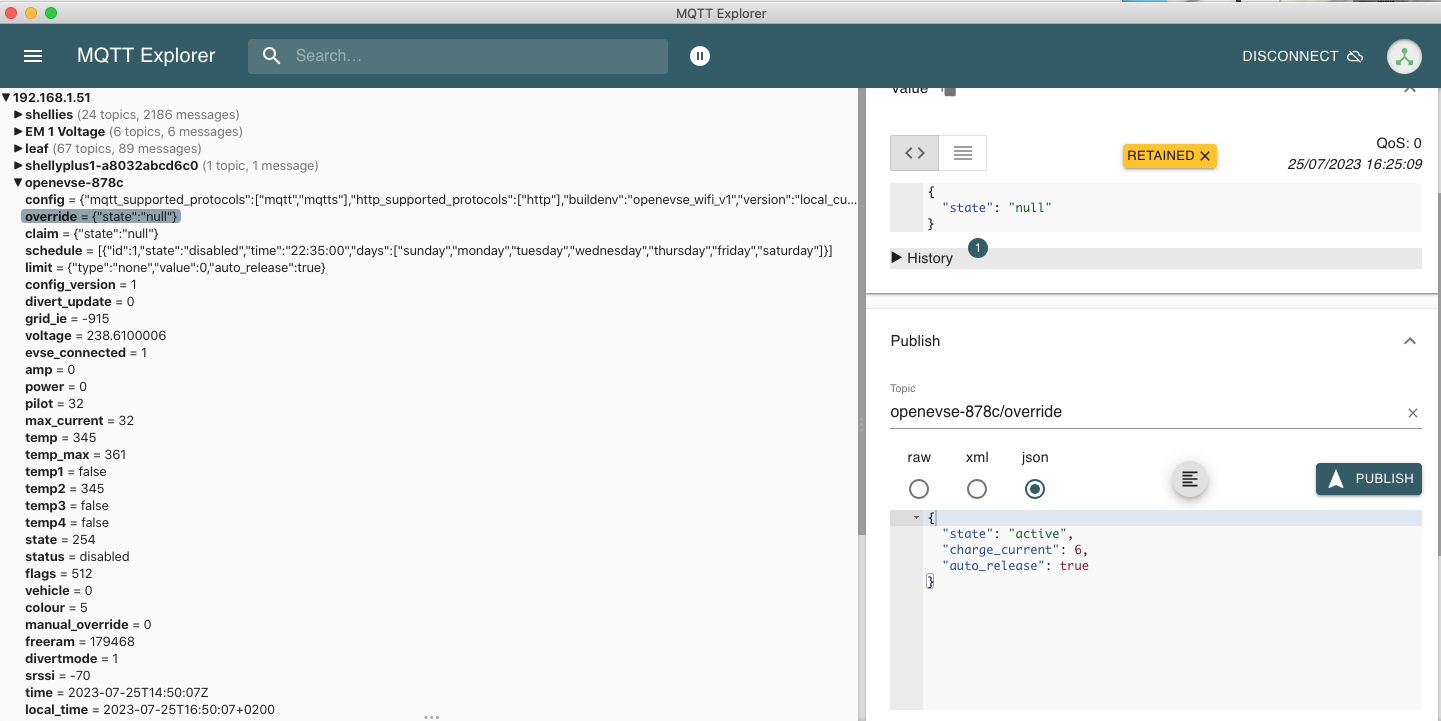
Task: Select the grid_ie = -915 row
Action: click(67, 319)
